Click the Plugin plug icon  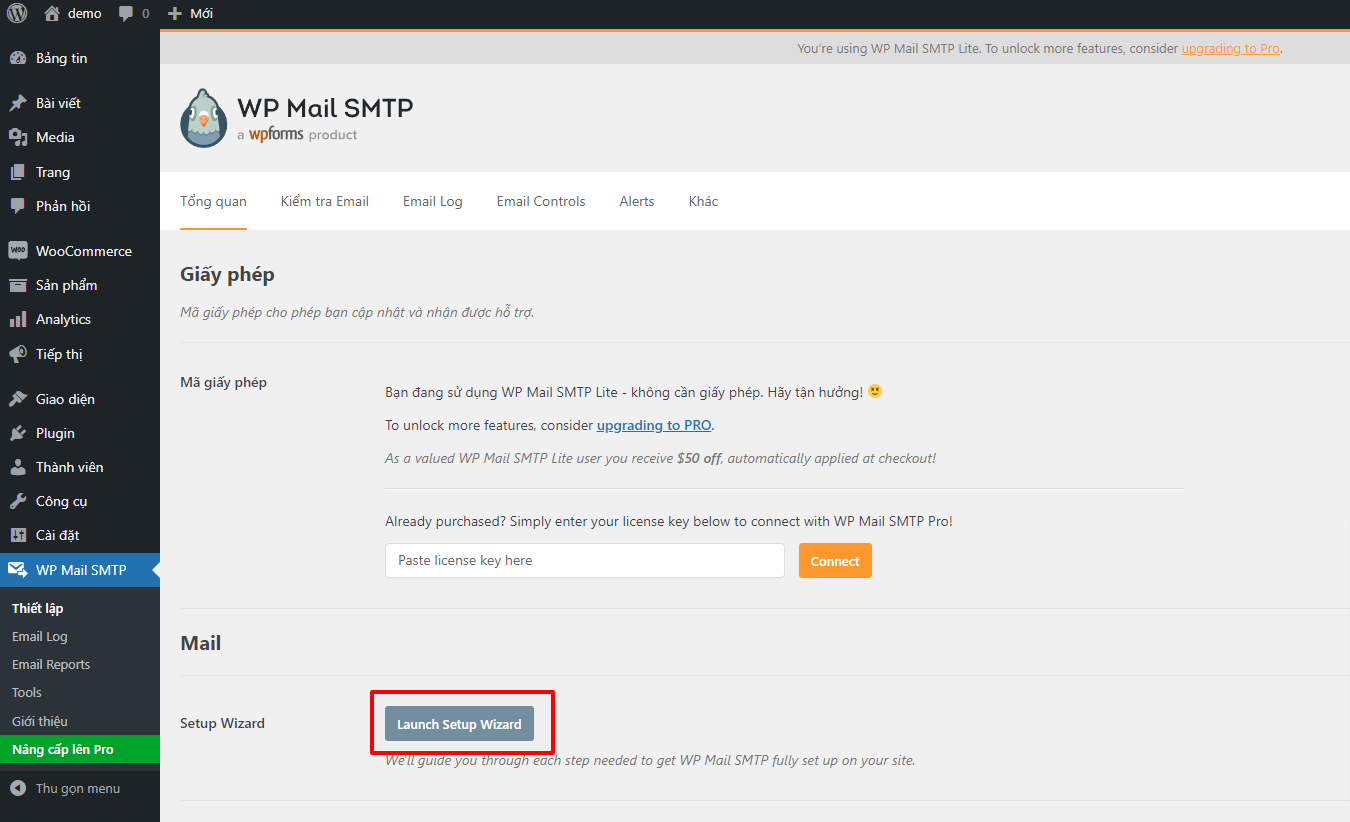point(18,433)
